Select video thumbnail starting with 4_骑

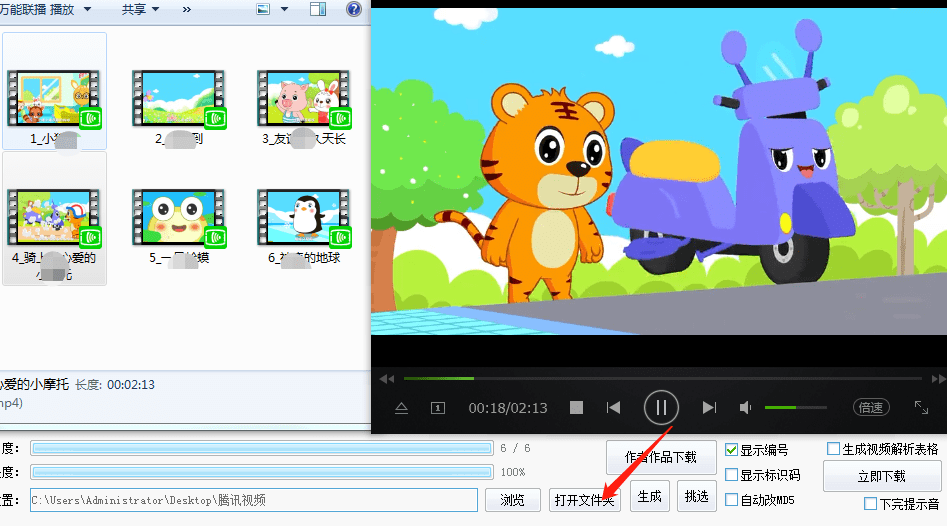[54, 219]
